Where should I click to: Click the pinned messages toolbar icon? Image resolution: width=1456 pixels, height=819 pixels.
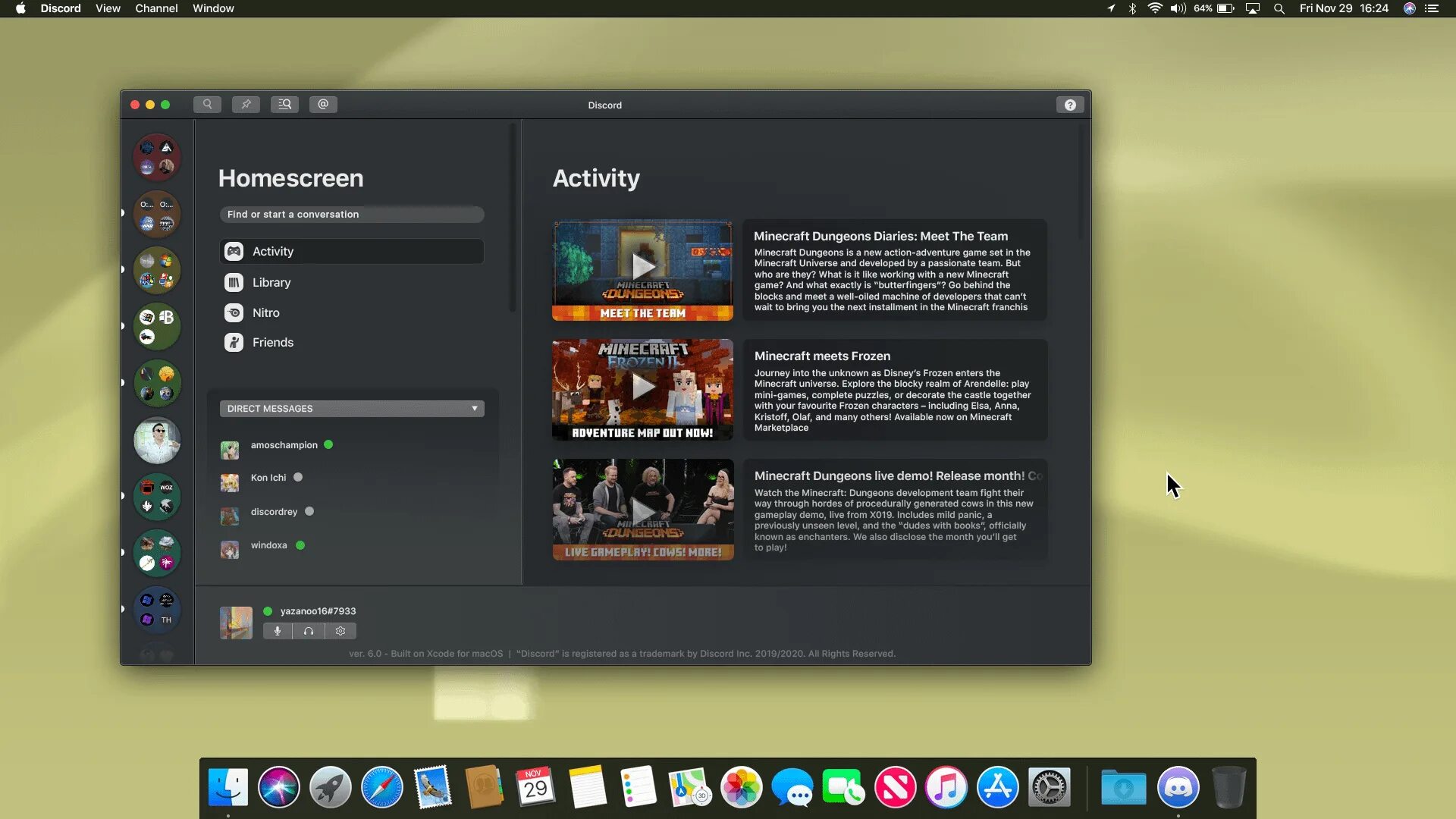click(246, 105)
